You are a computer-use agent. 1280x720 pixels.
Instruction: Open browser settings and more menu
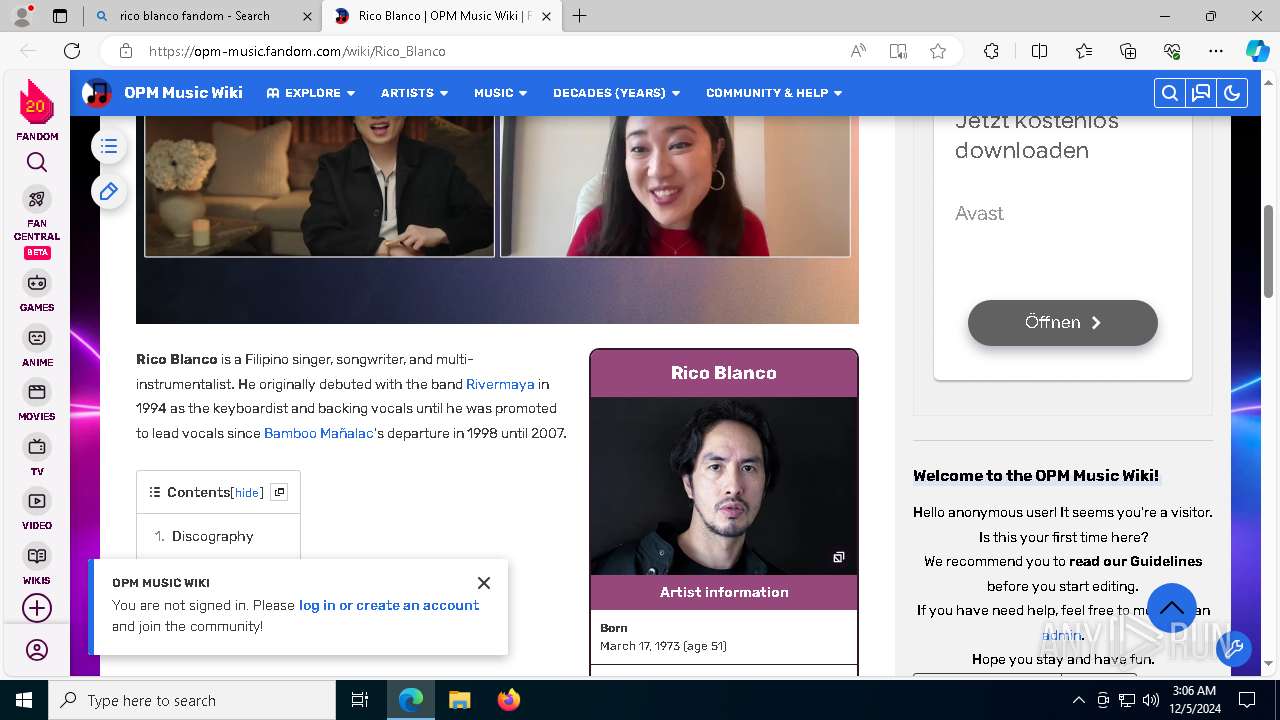[1216, 51]
